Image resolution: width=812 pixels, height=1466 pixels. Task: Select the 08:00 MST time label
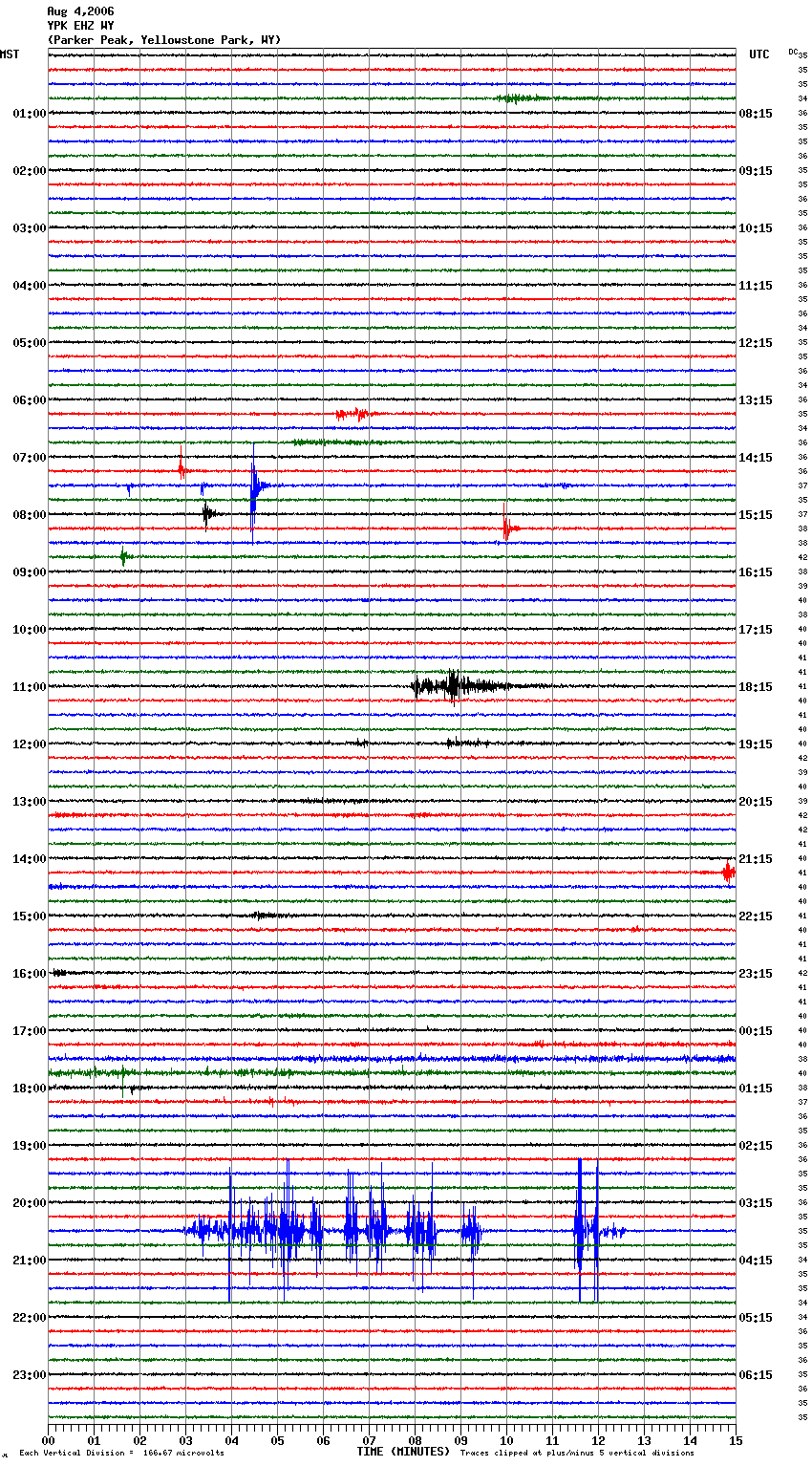click(29, 515)
